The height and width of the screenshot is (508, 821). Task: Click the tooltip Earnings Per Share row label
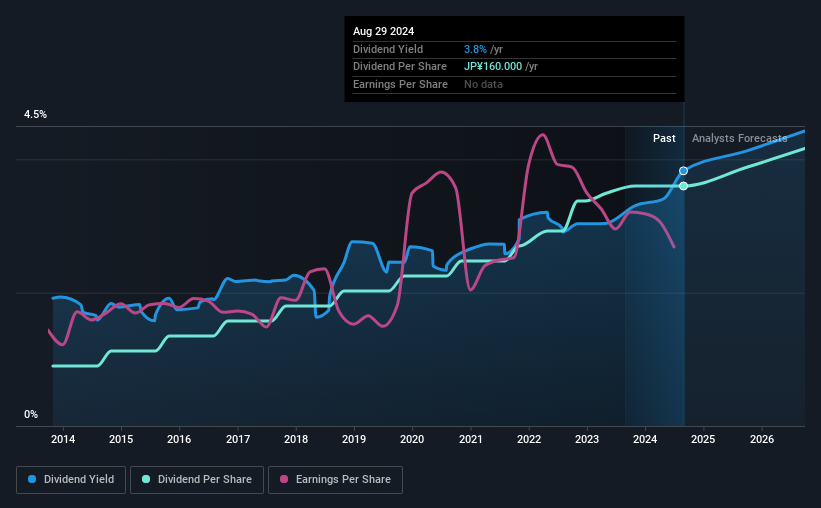click(x=401, y=84)
